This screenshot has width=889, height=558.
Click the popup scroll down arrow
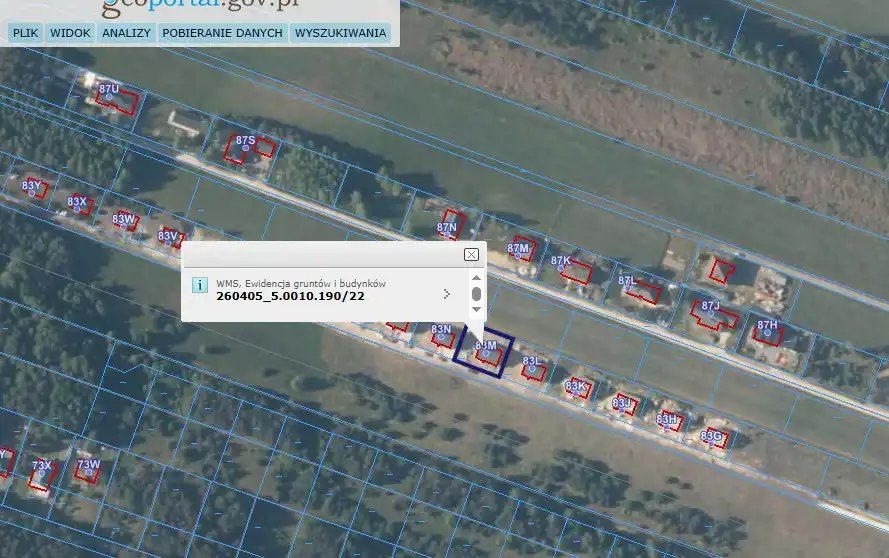[x=476, y=311]
